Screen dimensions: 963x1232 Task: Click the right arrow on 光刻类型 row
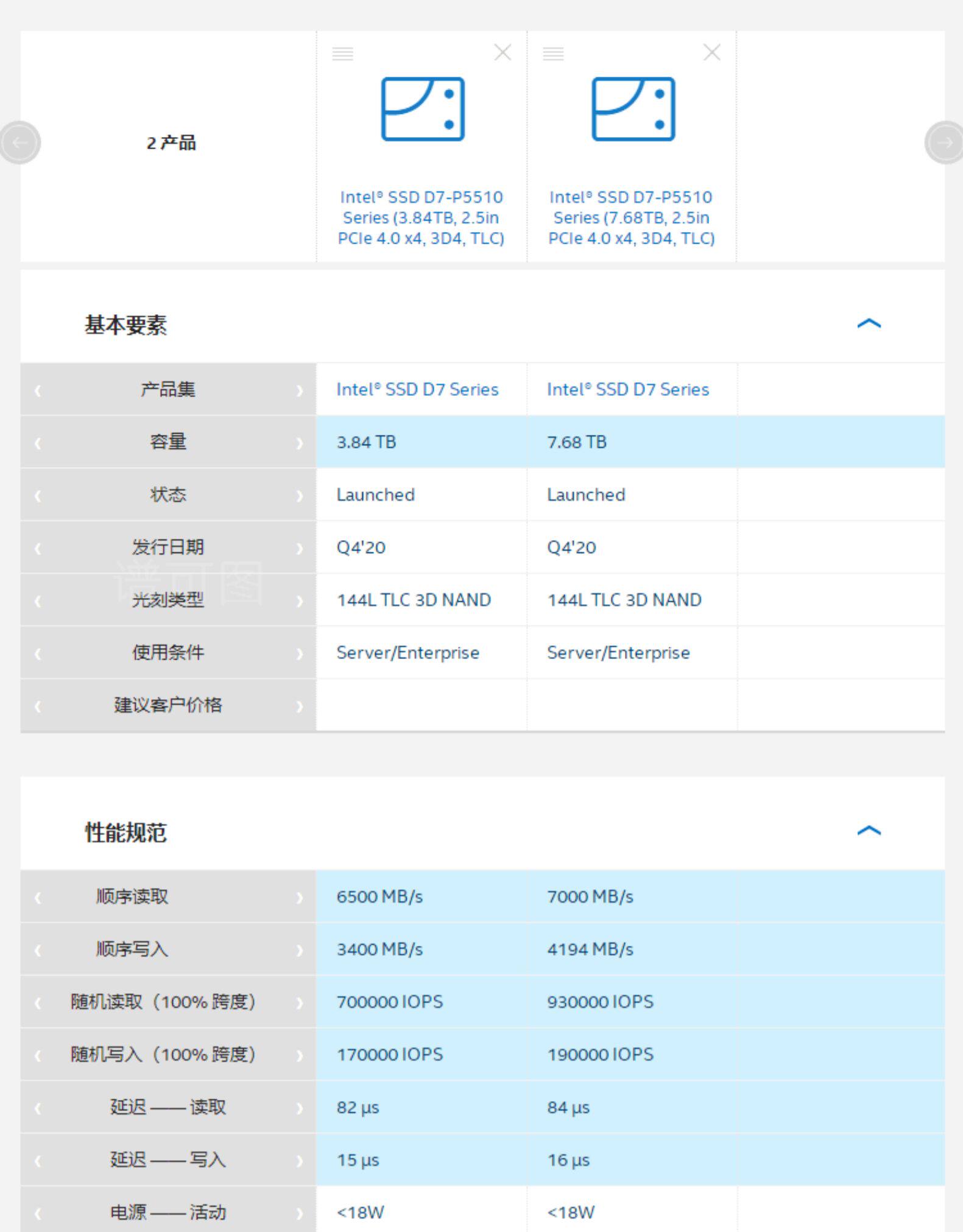(x=300, y=601)
